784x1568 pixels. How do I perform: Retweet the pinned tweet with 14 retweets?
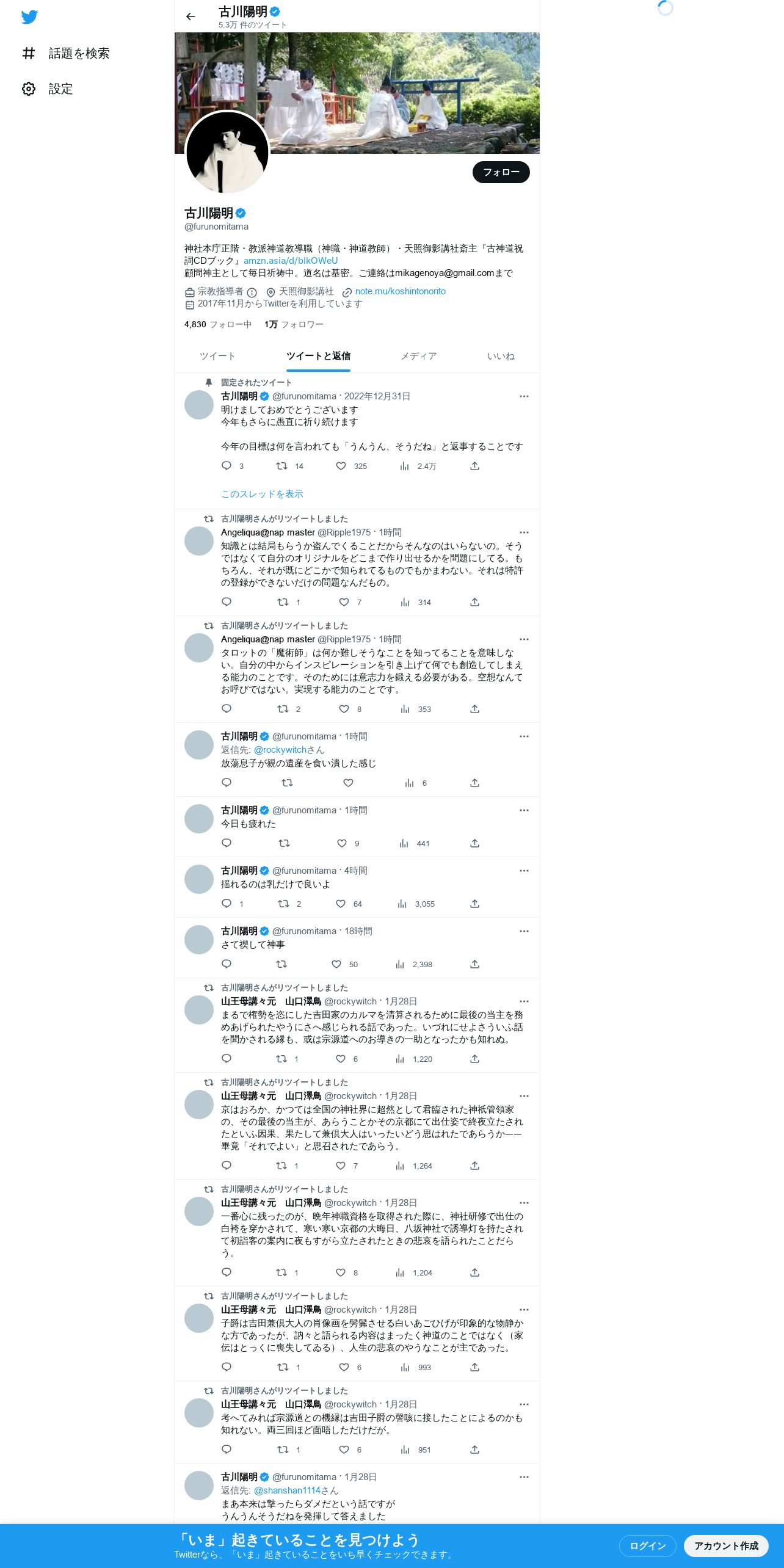(281, 466)
